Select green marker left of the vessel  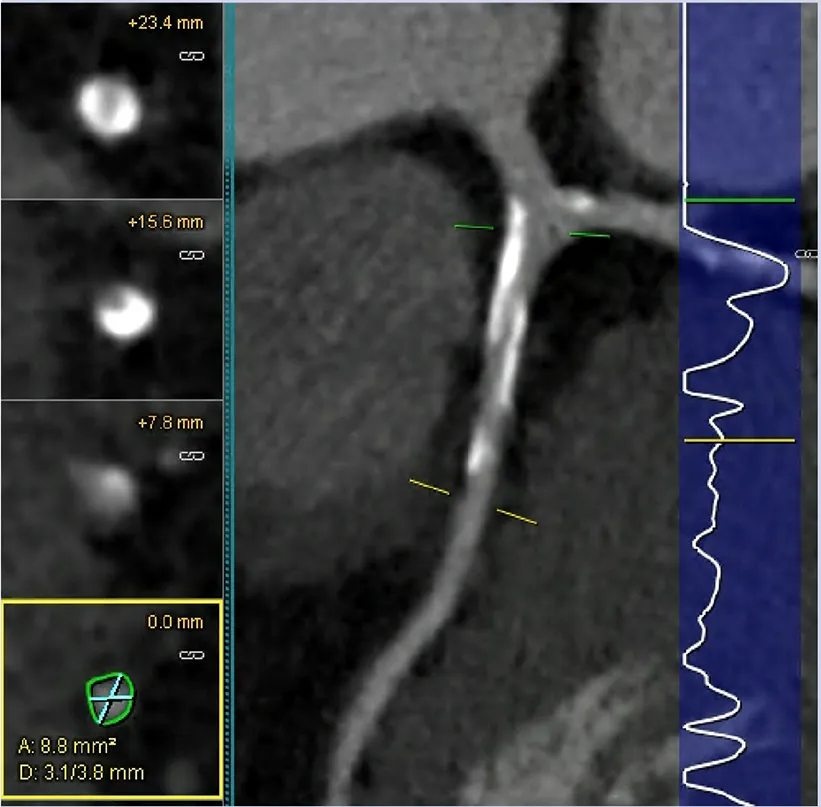tap(473, 228)
